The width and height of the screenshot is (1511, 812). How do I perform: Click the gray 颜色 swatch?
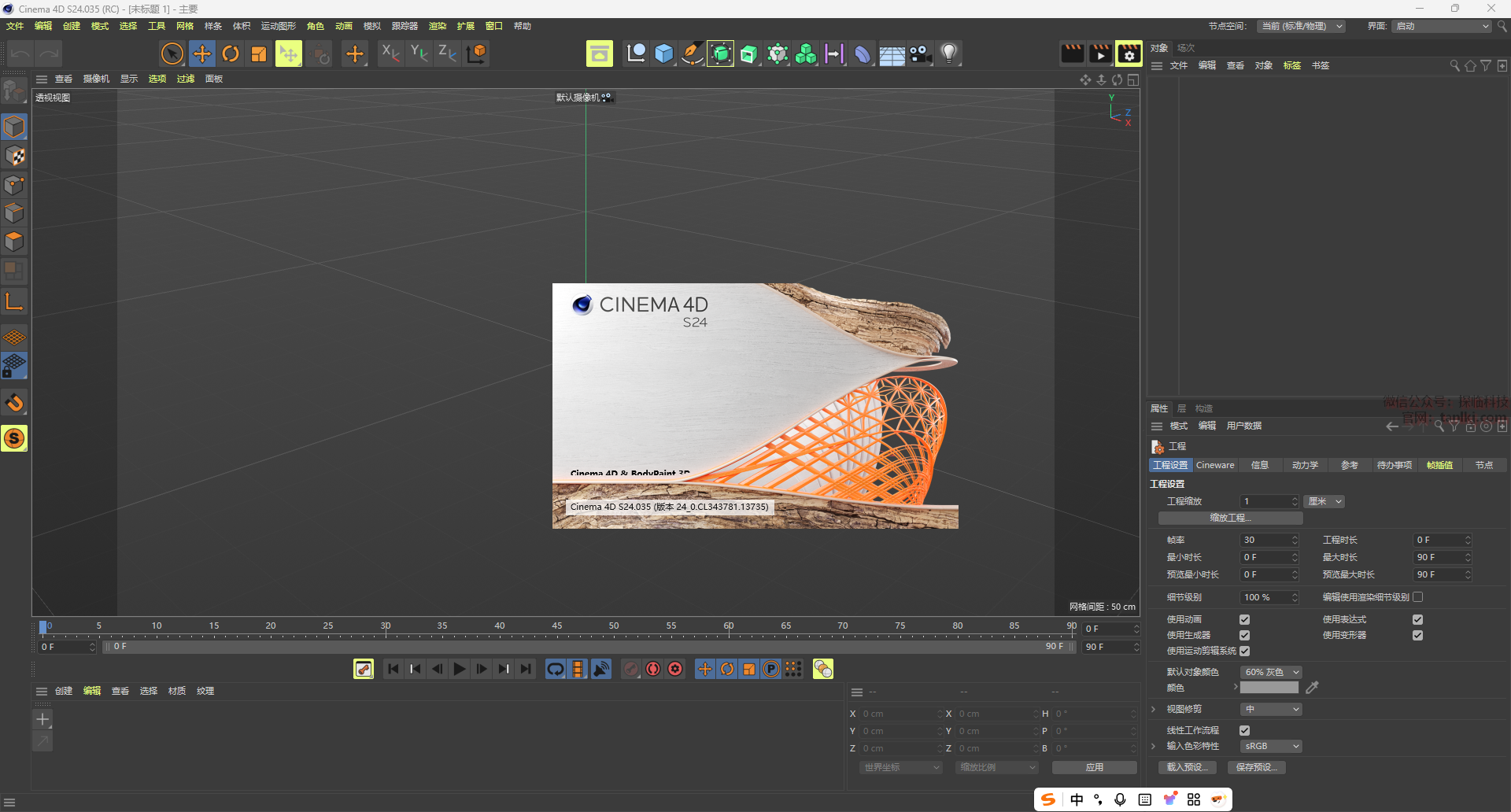[x=1269, y=688]
